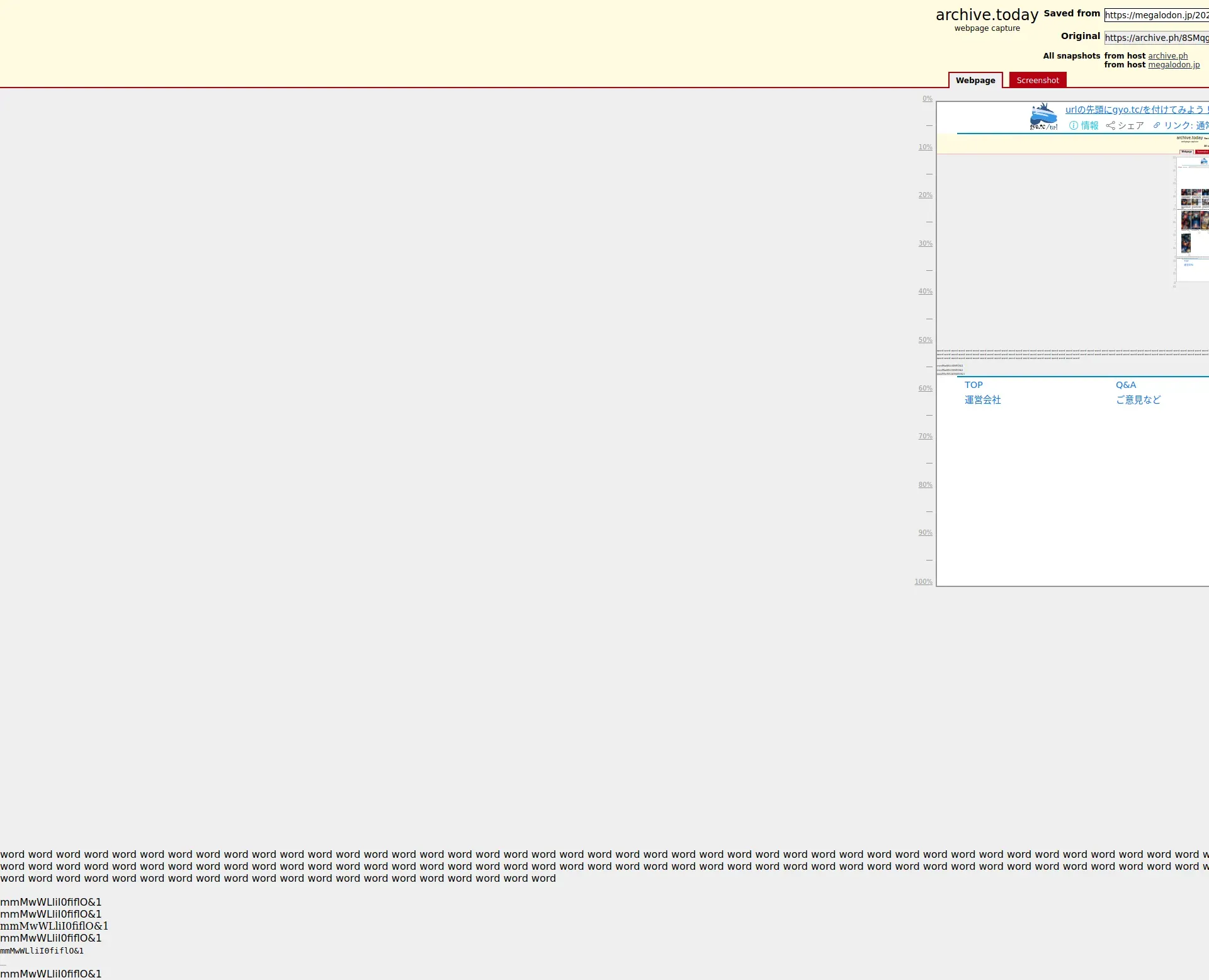Switch to the Screenshot tab
1209x980 pixels.
(x=1037, y=80)
